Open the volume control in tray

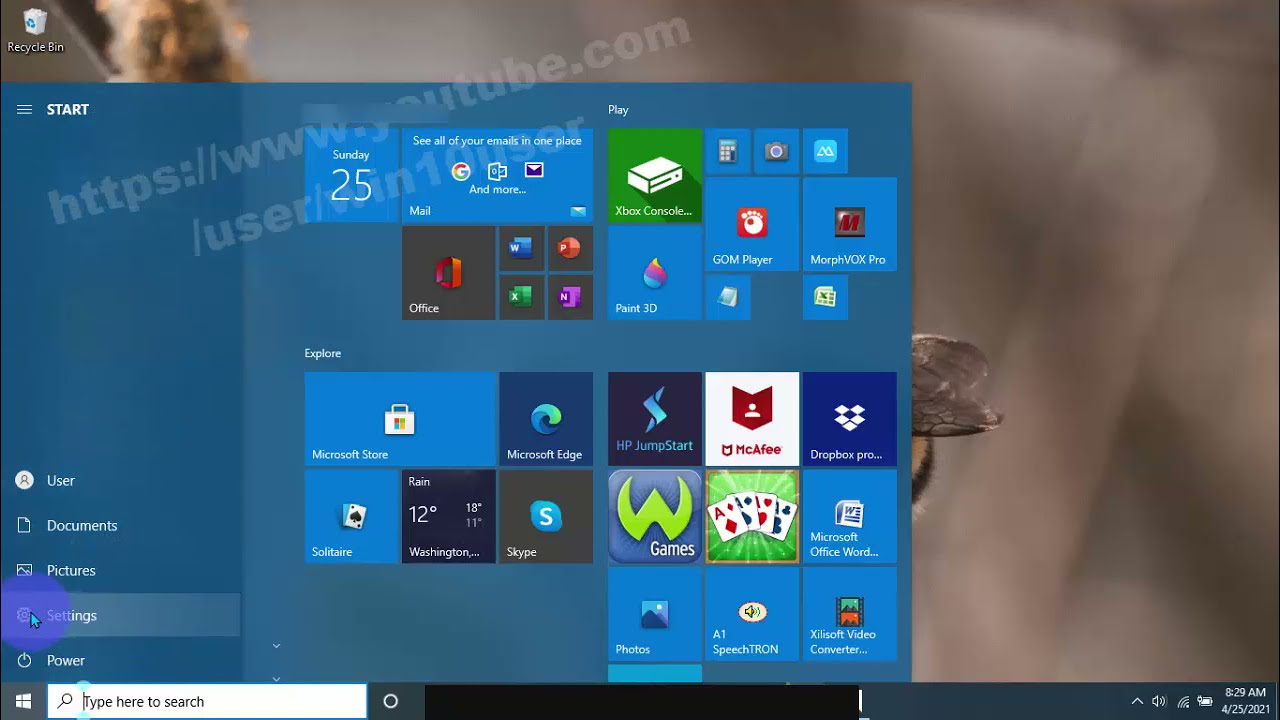(x=1159, y=701)
